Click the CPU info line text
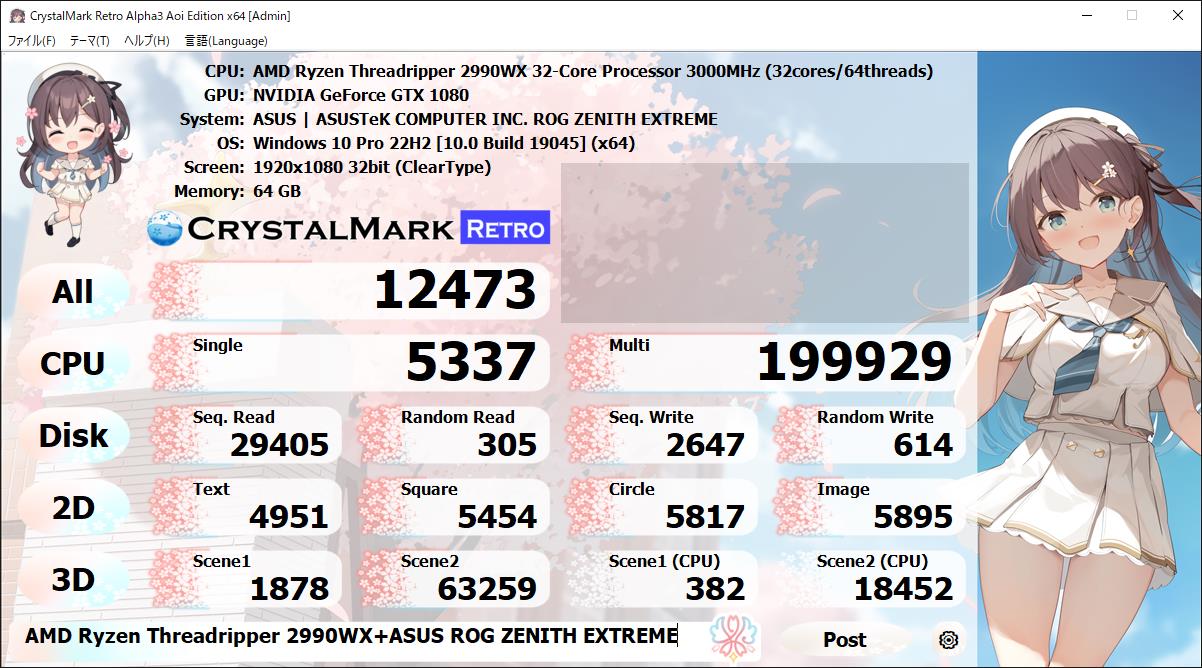 pyautogui.click(x=593, y=71)
